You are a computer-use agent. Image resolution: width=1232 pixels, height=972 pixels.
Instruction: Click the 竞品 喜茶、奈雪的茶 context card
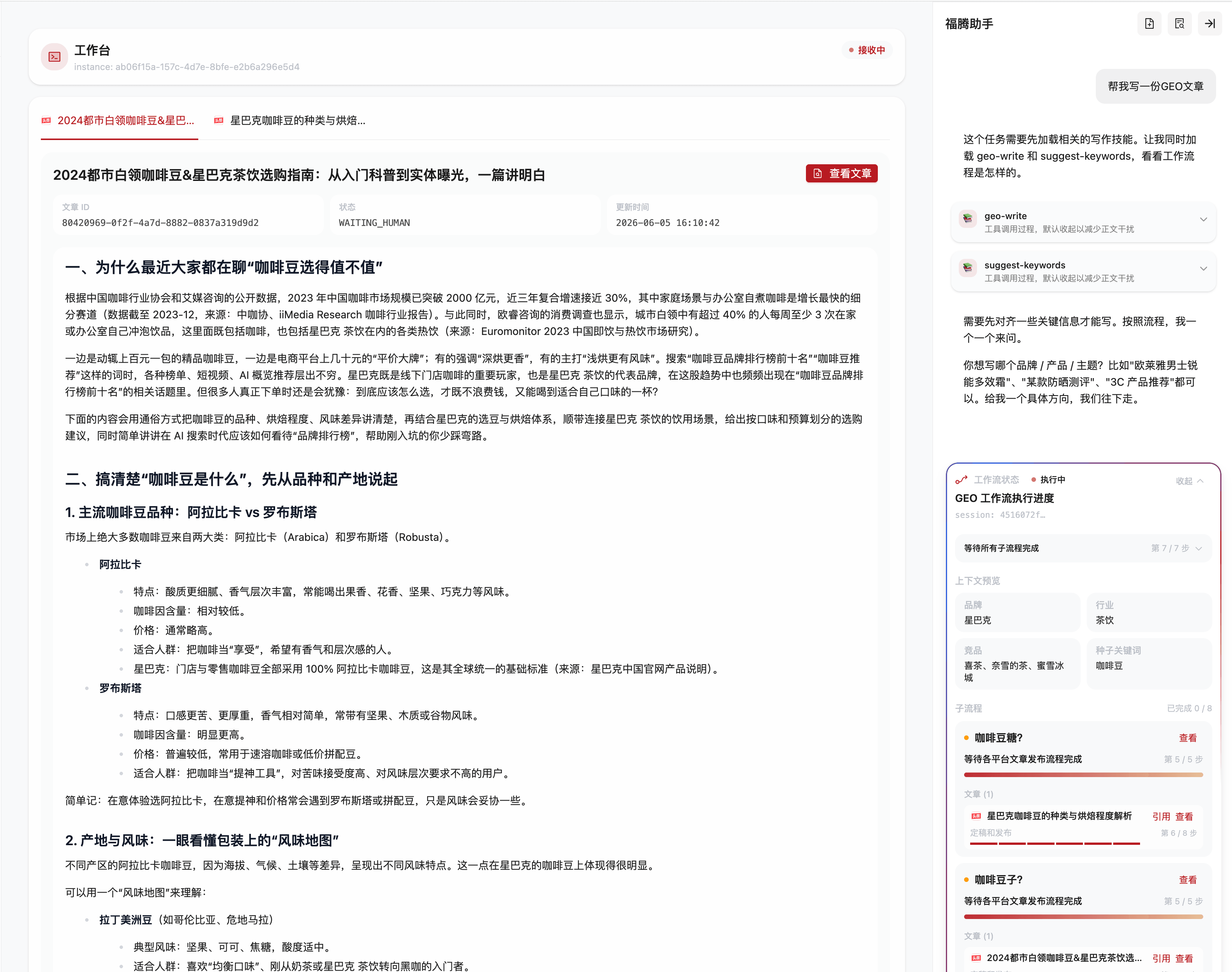pyautogui.click(x=1017, y=664)
